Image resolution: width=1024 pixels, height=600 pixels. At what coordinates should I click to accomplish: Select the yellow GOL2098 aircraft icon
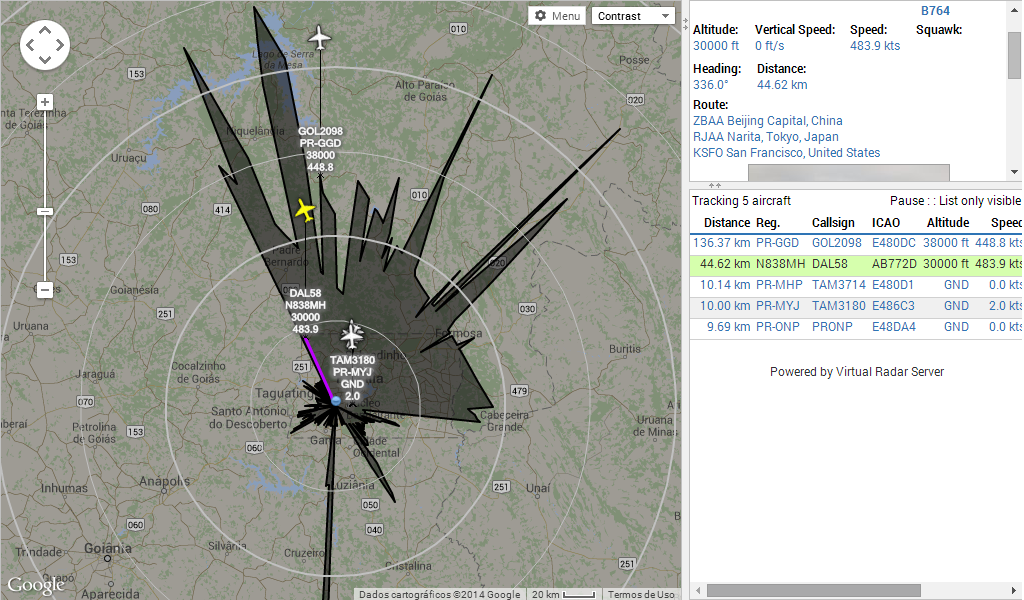click(x=304, y=211)
